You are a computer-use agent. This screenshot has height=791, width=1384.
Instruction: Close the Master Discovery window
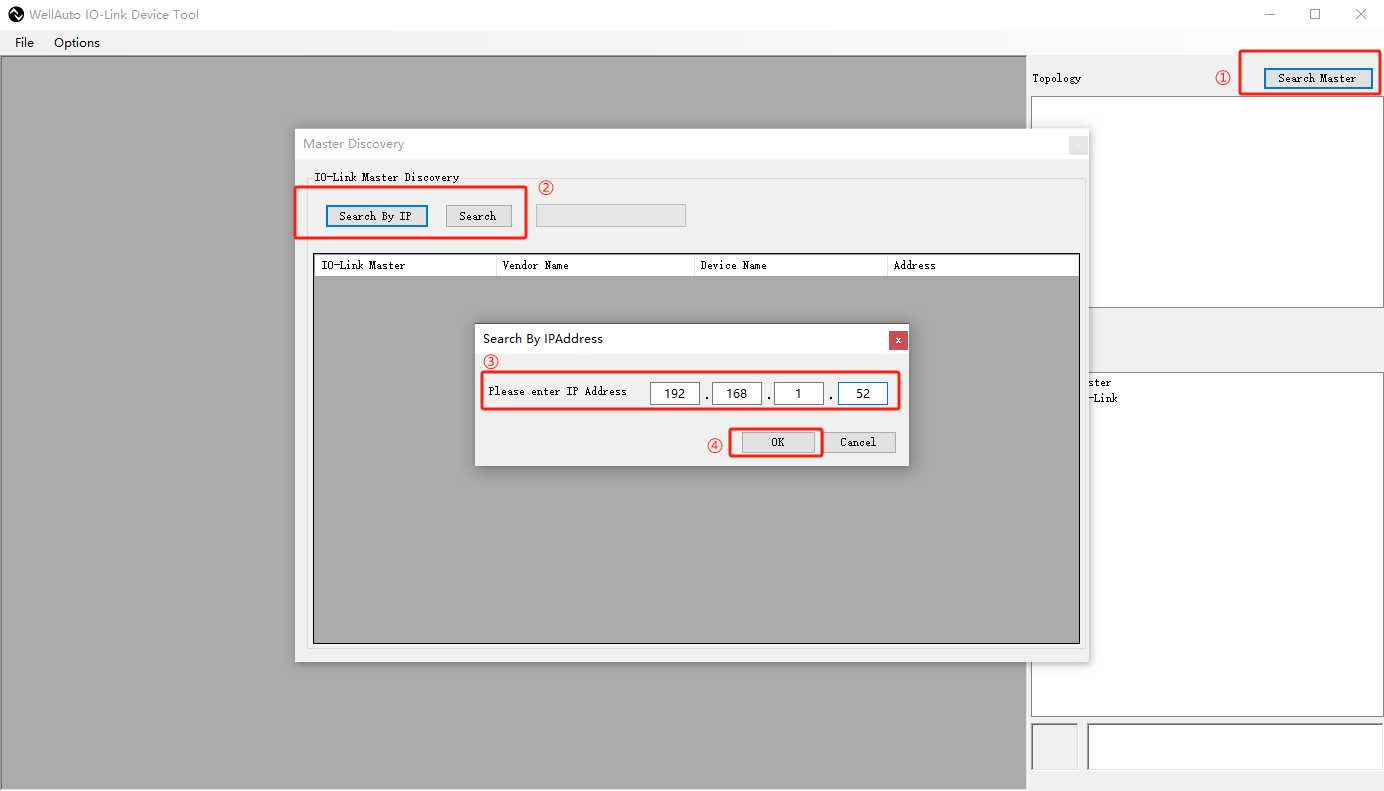coord(1078,145)
